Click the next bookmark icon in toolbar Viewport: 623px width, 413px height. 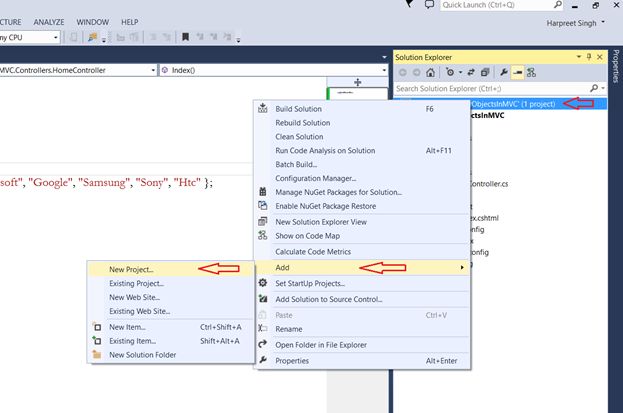click(213, 37)
